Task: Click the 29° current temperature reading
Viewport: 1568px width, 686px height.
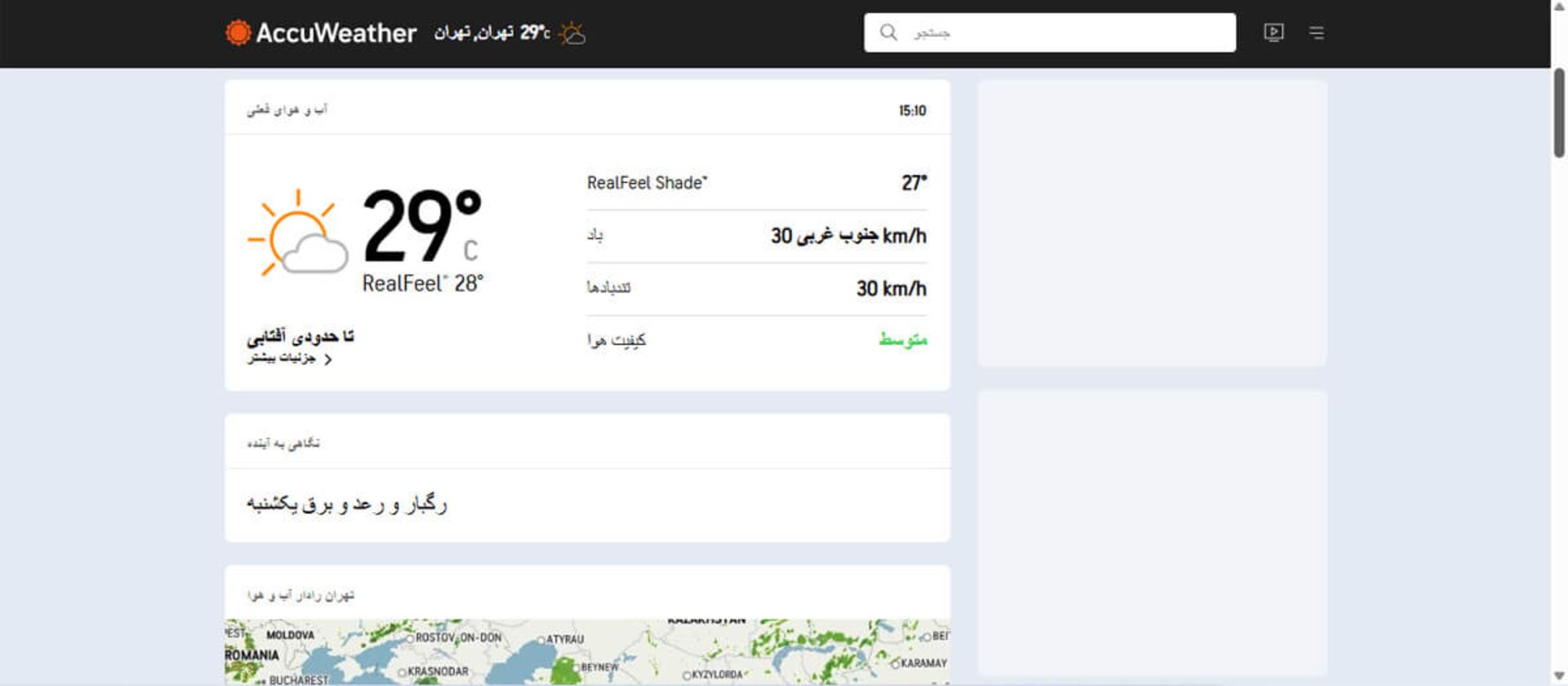Action: tap(421, 226)
